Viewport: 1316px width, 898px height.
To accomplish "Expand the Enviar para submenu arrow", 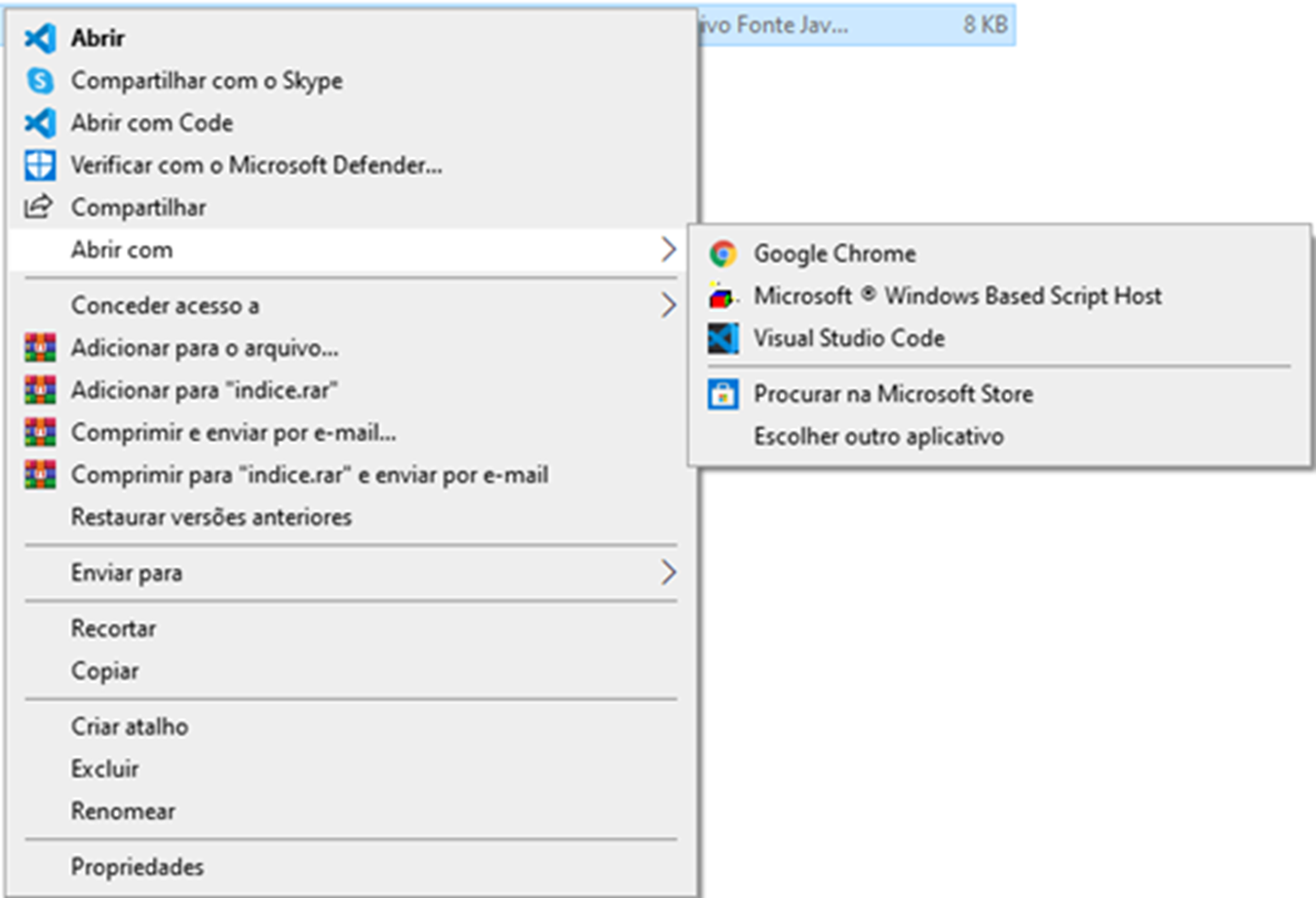I will click(x=669, y=572).
